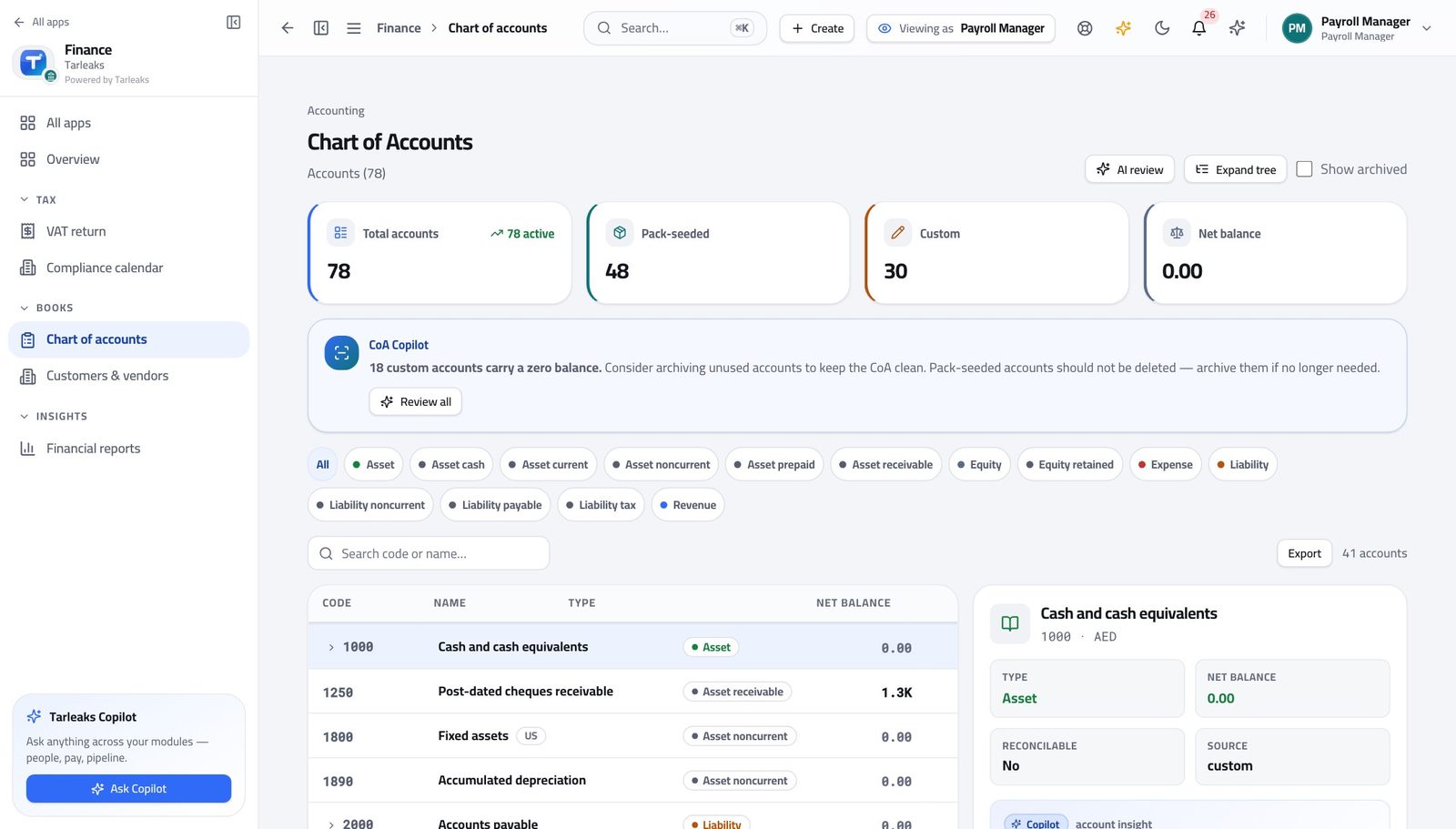Filter by the Expense chip

pos(1165,464)
